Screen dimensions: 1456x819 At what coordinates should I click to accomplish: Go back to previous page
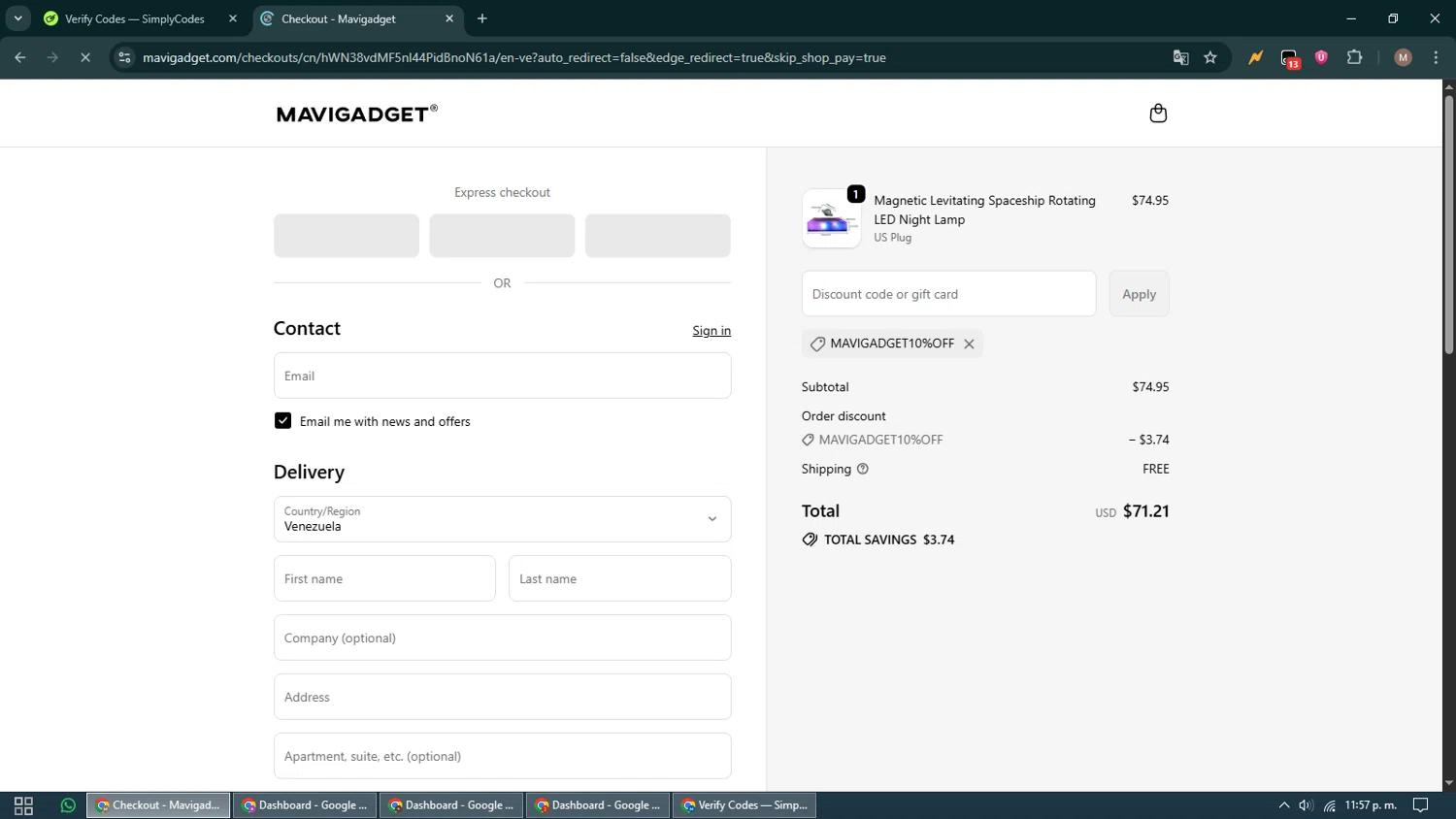click(20, 57)
